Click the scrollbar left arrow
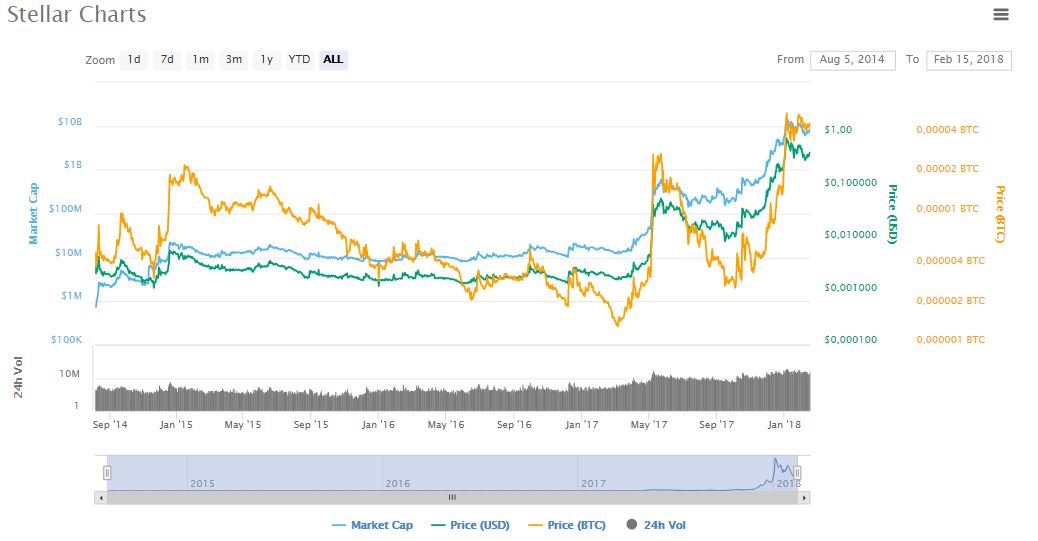This screenshot has height=541, width=1038. pos(101,497)
